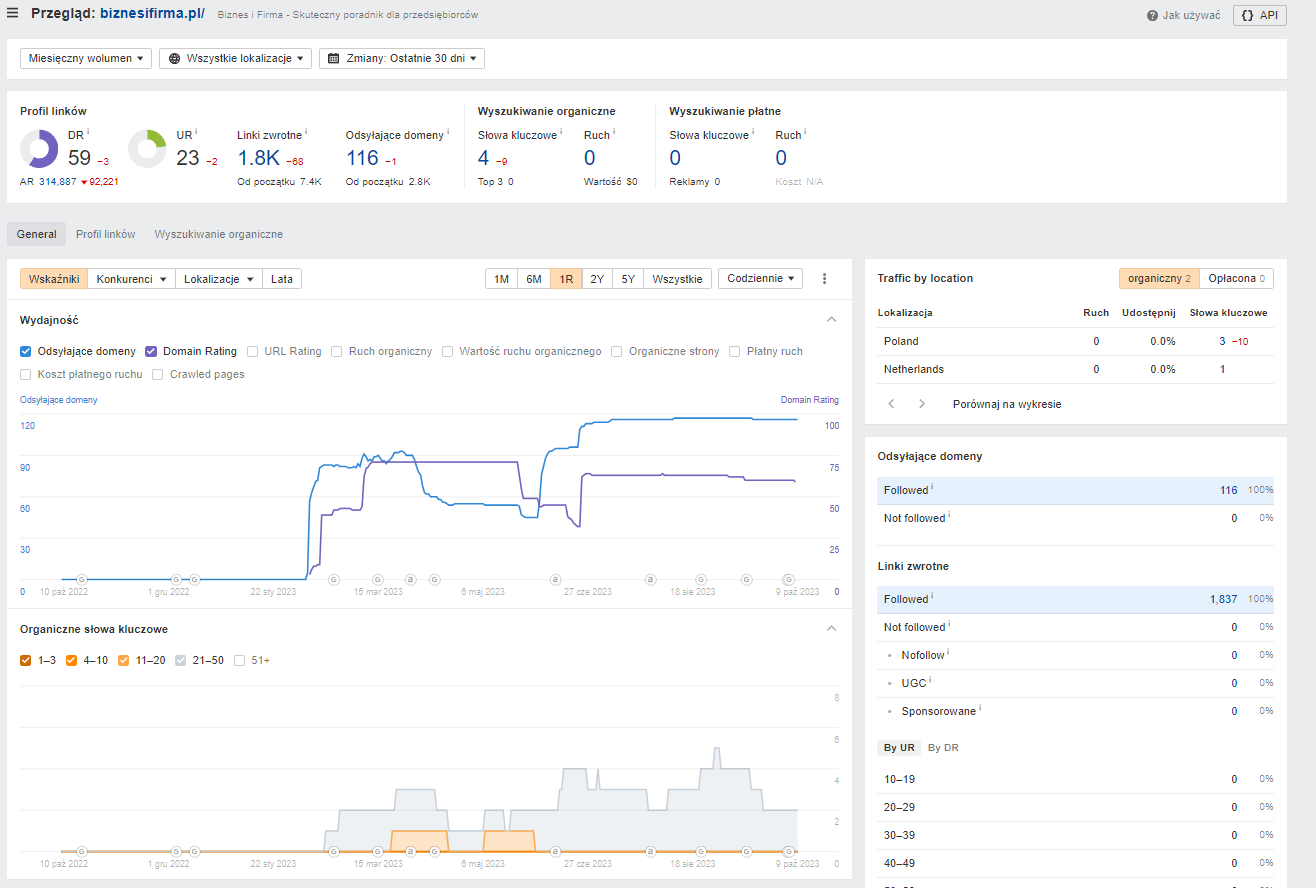
Task: Open the Codziennie interval dropdown
Action: click(x=760, y=279)
